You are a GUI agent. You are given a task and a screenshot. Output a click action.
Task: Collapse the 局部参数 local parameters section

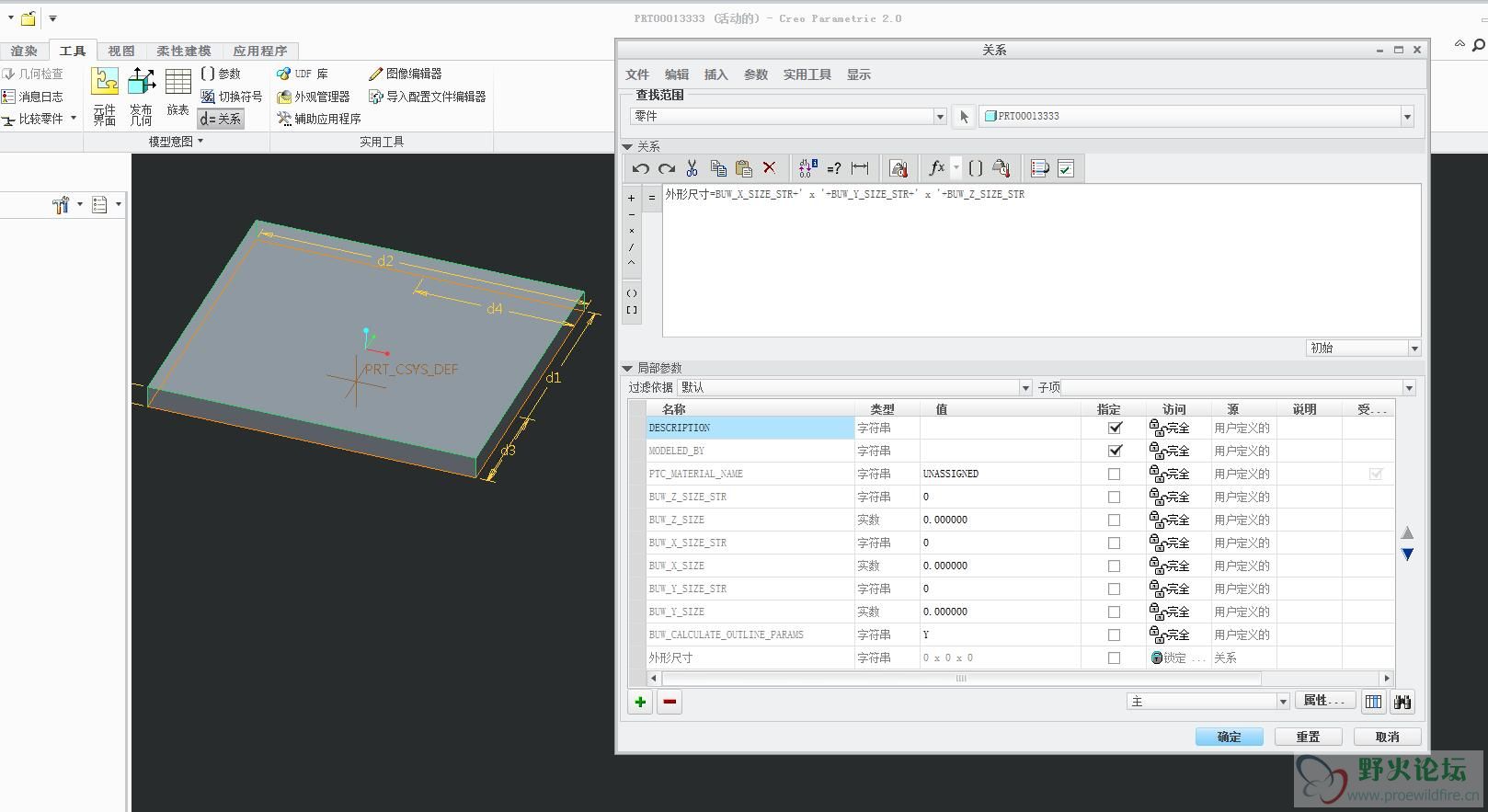627,368
